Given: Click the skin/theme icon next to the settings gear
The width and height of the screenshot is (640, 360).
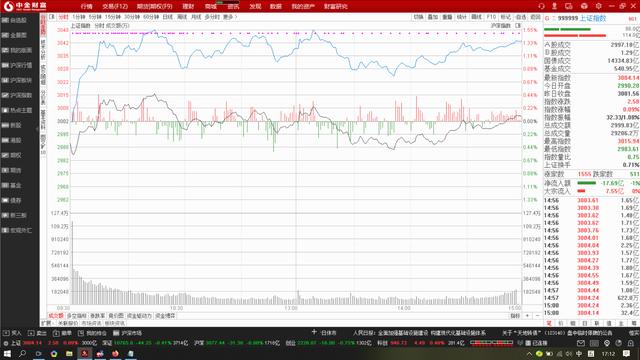Looking at the screenshot, I should click(x=584, y=6).
